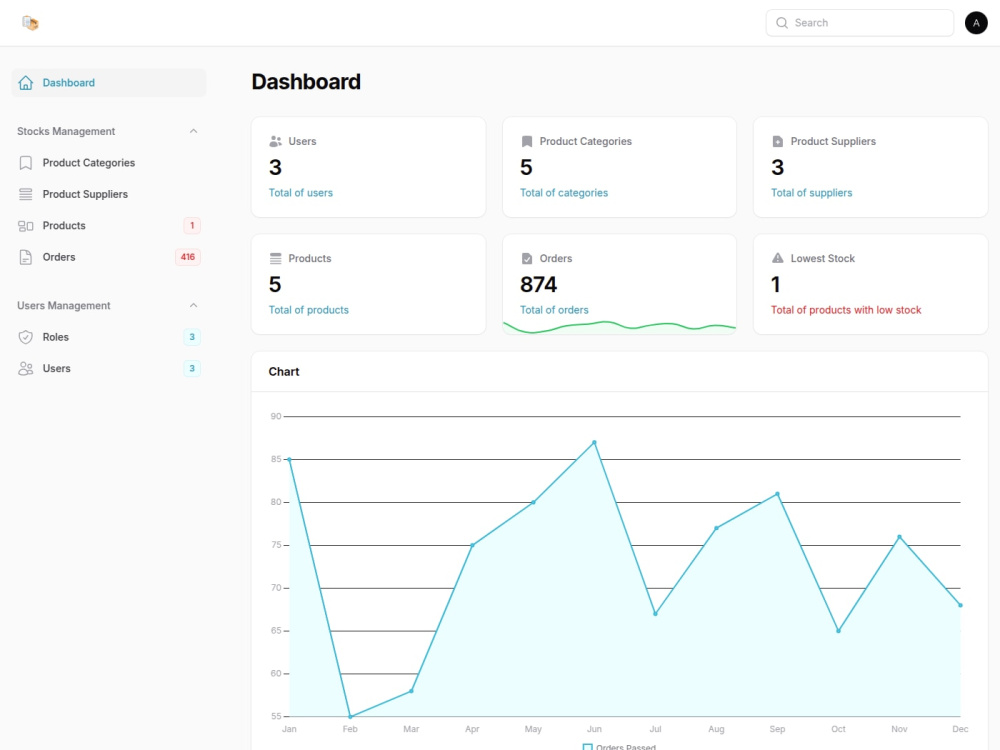Collapse the Stocks Management section
Viewport: 1000px width, 750px height.
pyautogui.click(x=193, y=131)
